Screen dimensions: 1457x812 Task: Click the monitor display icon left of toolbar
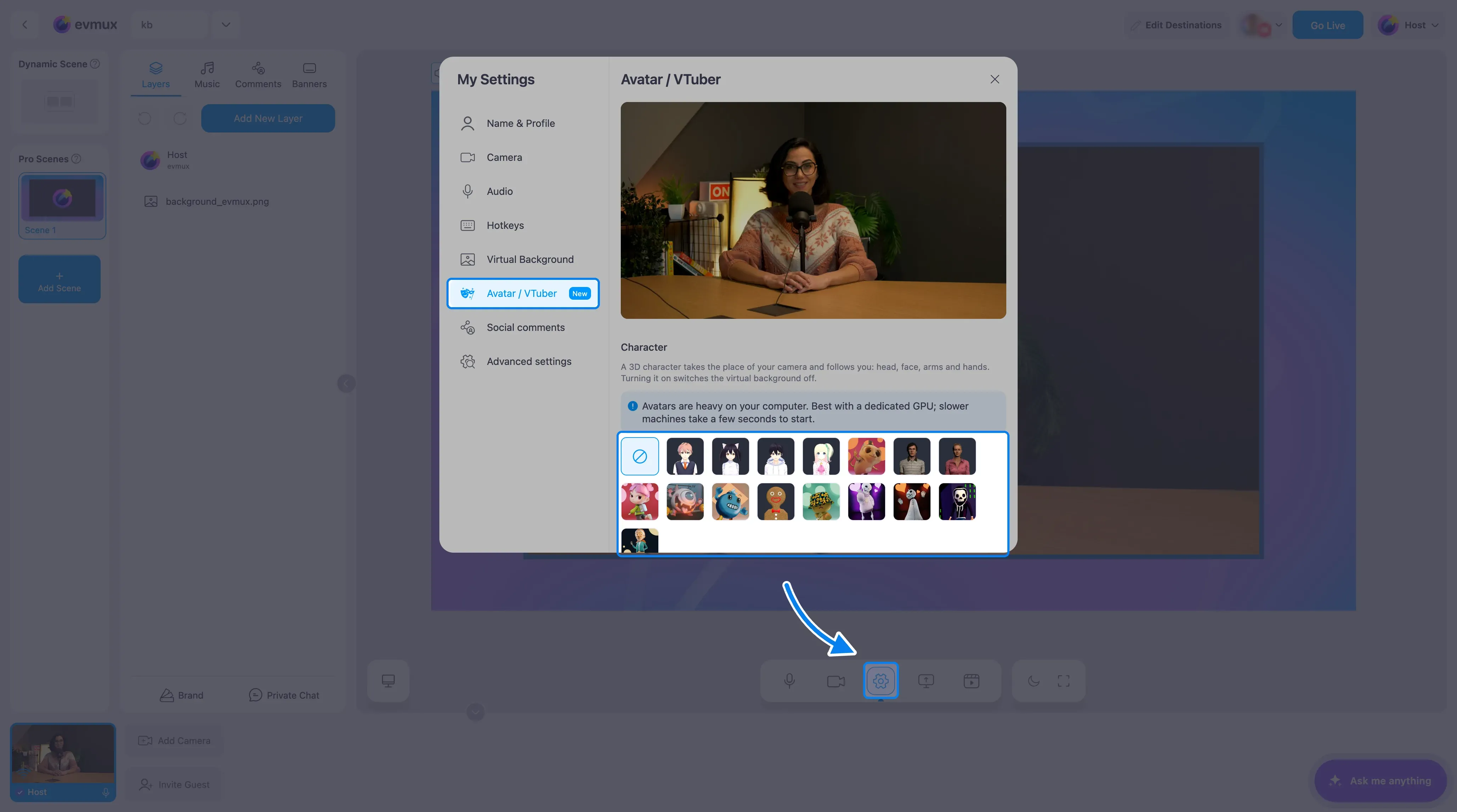[388, 681]
